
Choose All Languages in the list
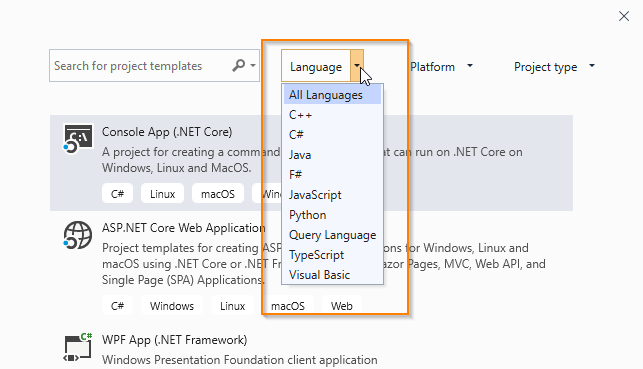point(332,95)
